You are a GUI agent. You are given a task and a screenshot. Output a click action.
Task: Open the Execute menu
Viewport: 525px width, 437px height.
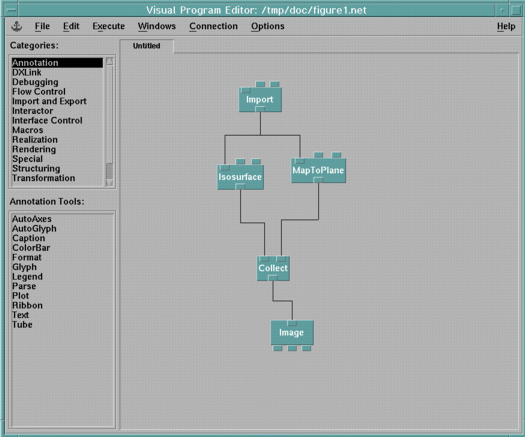108,26
